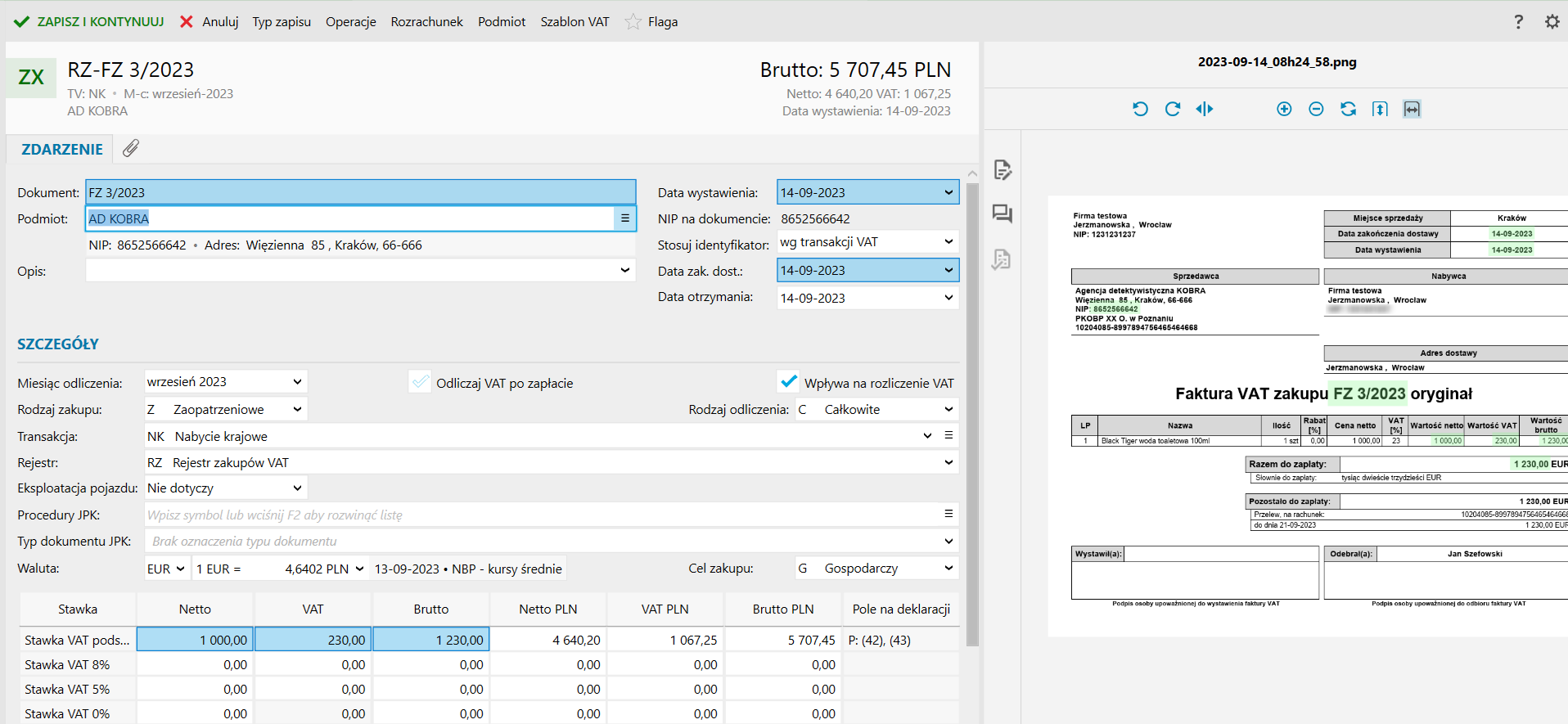
Task: Click the Opis input field
Action: pyautogui.click(x=352, y=271)
